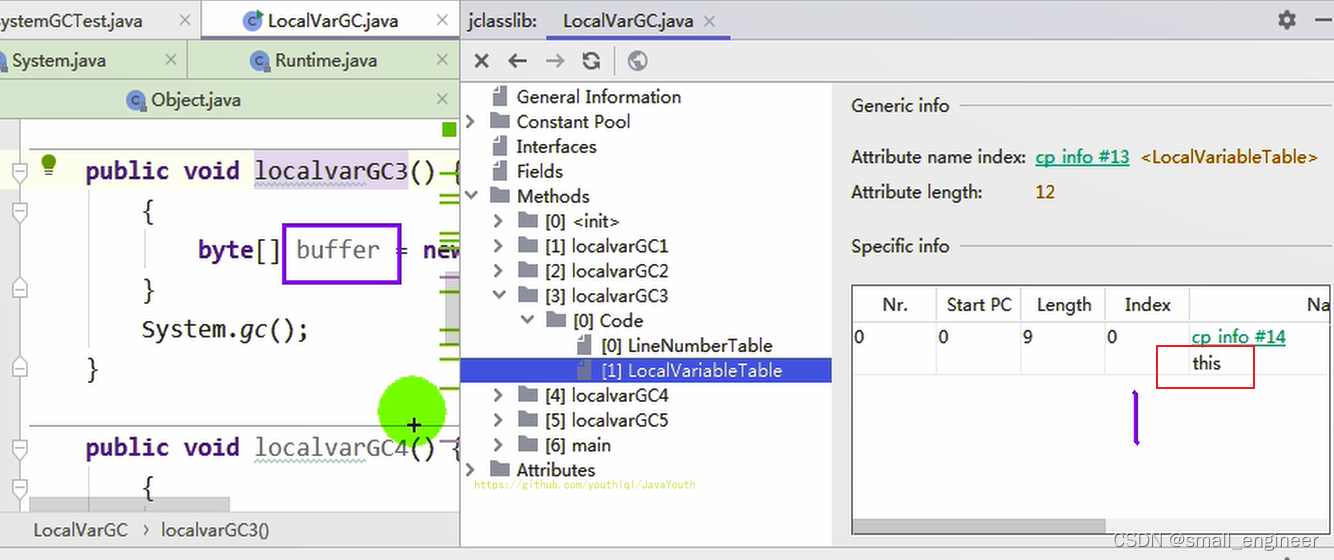This screenshot has width=1334, height=560.
Task: Click the <LocalVariableTable> attribute name text
Action: pyautogui.click(x=1229, y=157)
